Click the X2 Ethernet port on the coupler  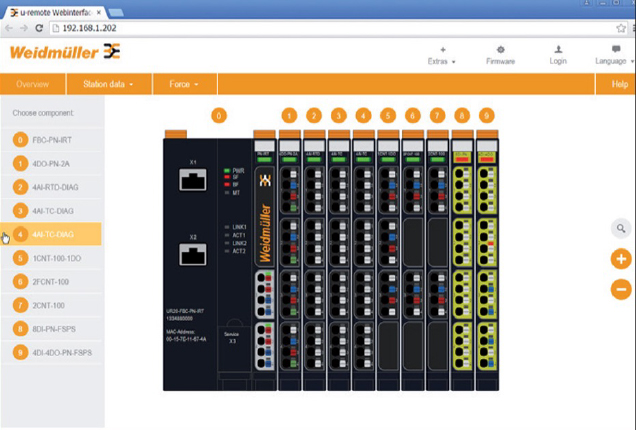tap(193, 254)
